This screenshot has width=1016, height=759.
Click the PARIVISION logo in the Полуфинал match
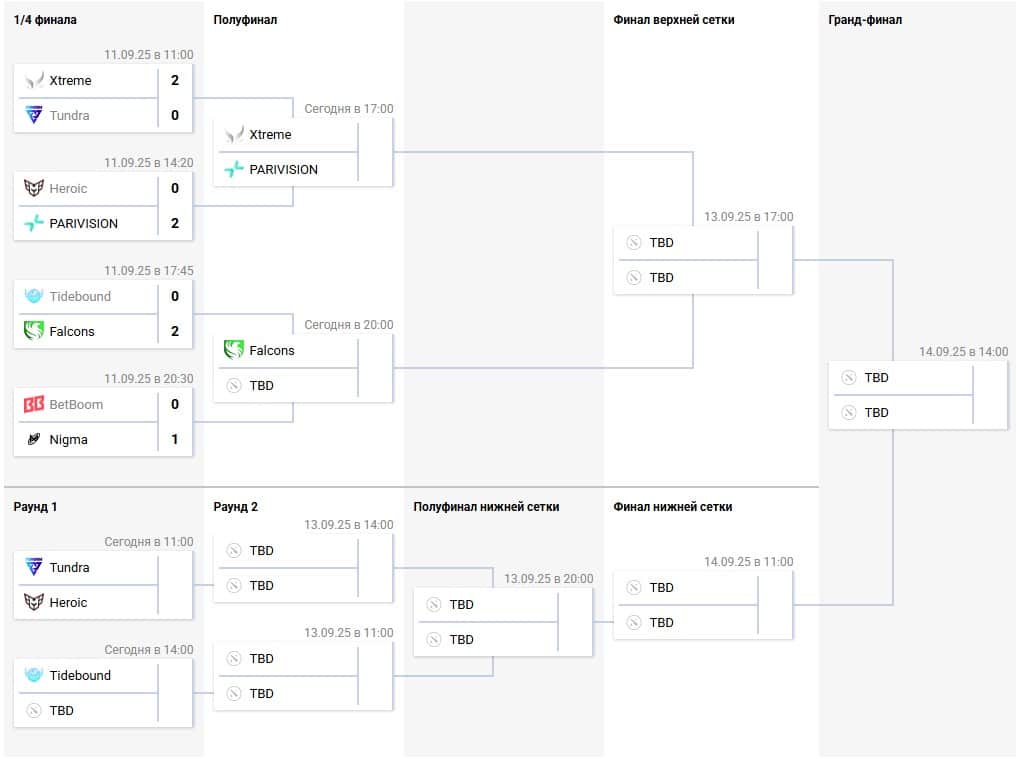pos(234,169)
